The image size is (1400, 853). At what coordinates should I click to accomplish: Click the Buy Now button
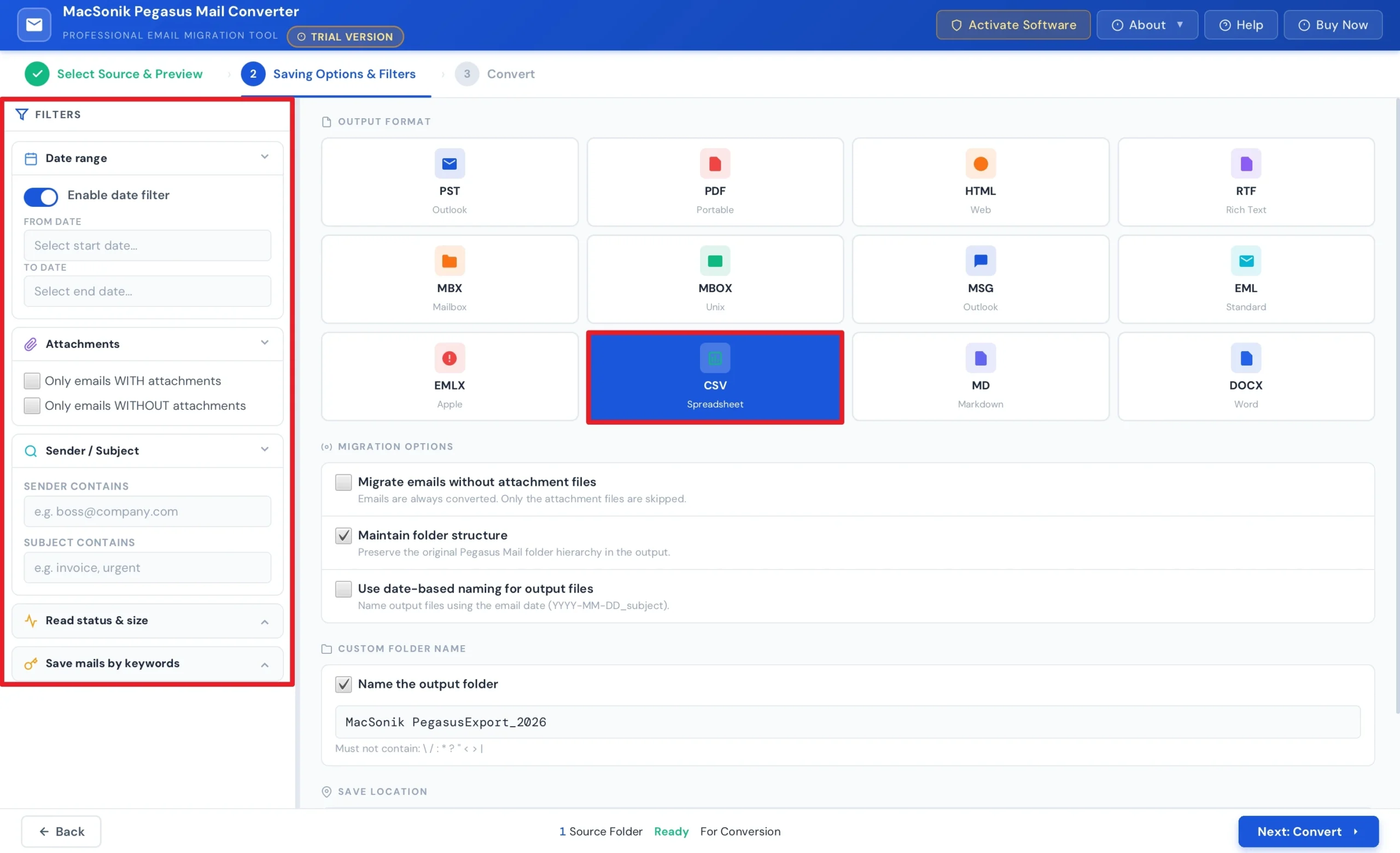click(x=1332, y=25)
